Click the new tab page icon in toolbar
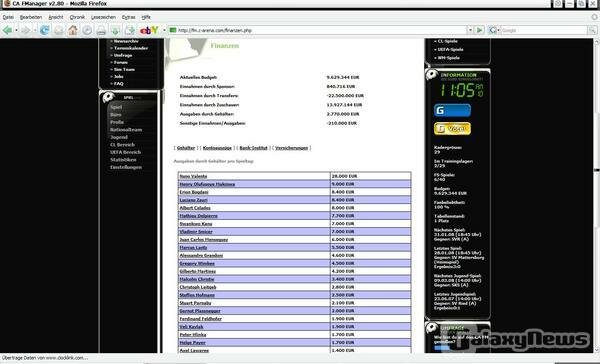This screenshot has width=600, height=364. 130,30
